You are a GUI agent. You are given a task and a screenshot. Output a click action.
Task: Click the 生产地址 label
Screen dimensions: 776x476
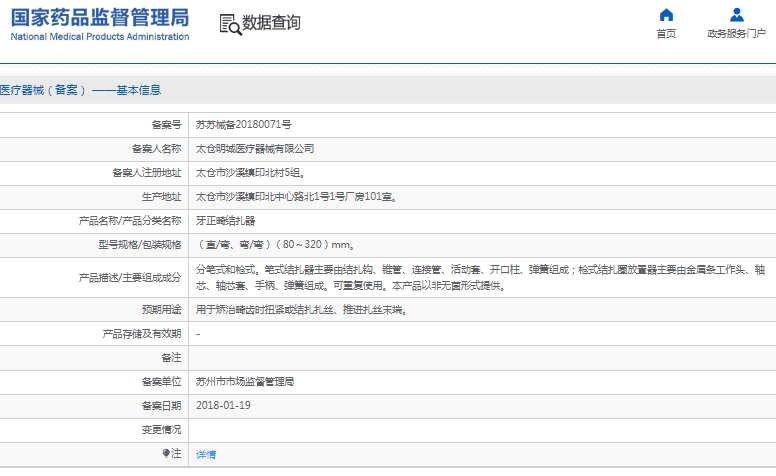pyautogui.click(x=161, y=197)
